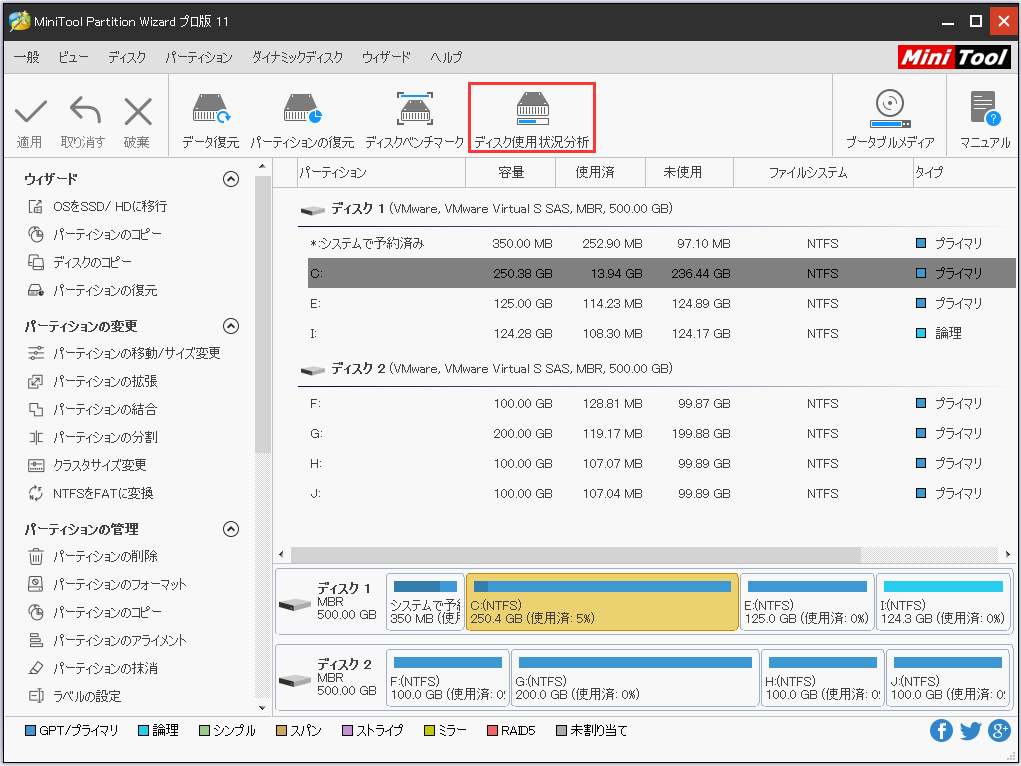The image size is (1021, 766).
Task: Click the 破棄 discard icon
Action: [x=137, y=116]
